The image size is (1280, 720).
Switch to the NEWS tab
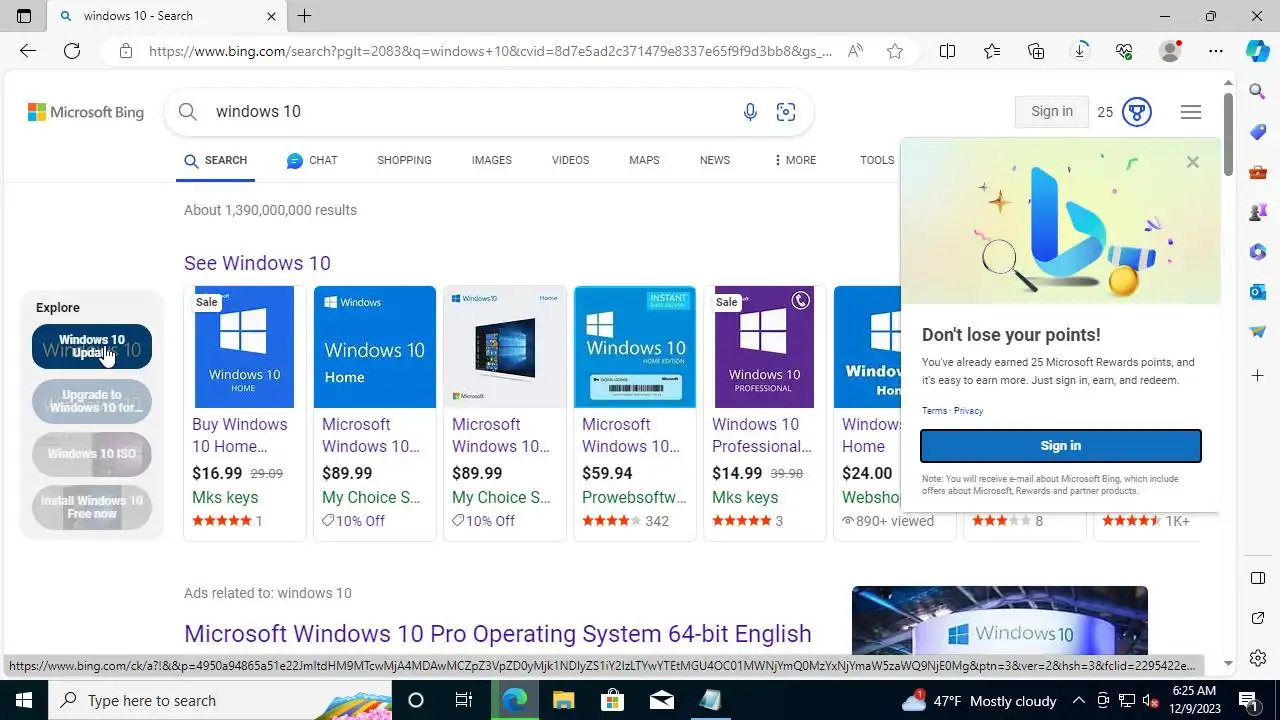click(x=715, y=160)
